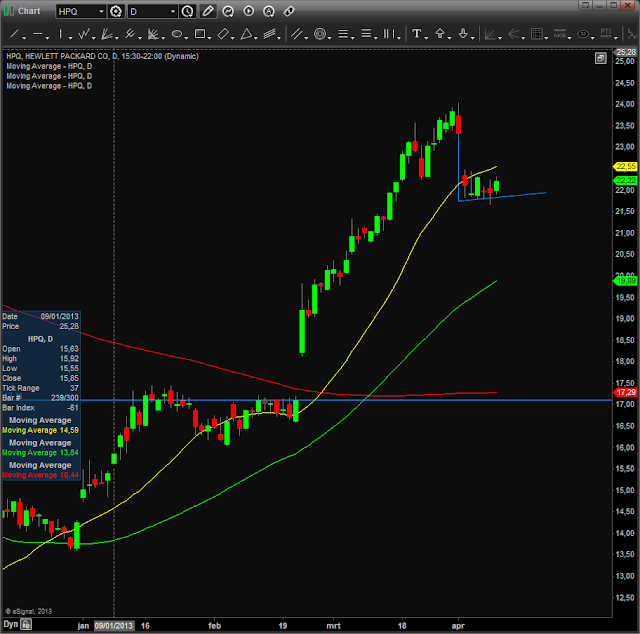Viewport: 640px width, 634px height.
Task: Click the small icon beside Dyn
Action: (27, 624)
